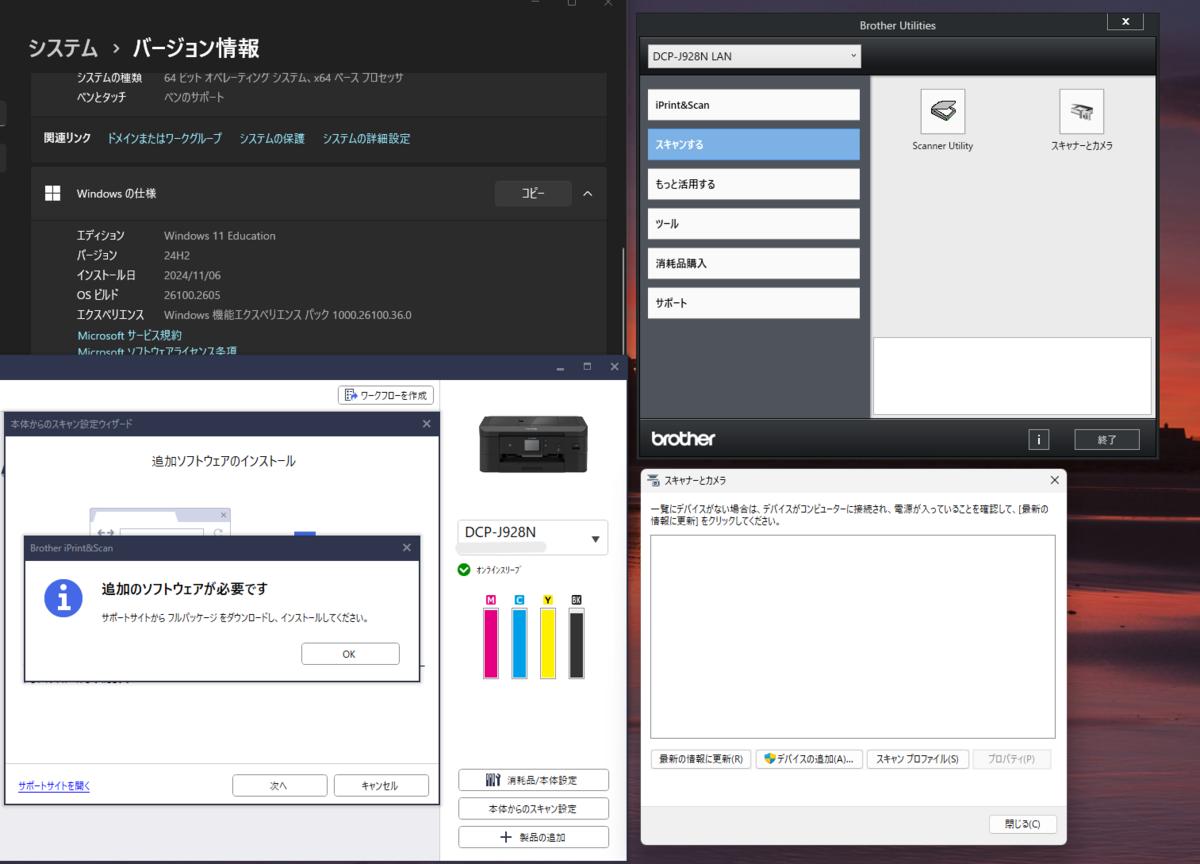The image size is (1200, 864).
Task: Click 終了 button in Brother Utilities
Action: tap(1107, 439)
